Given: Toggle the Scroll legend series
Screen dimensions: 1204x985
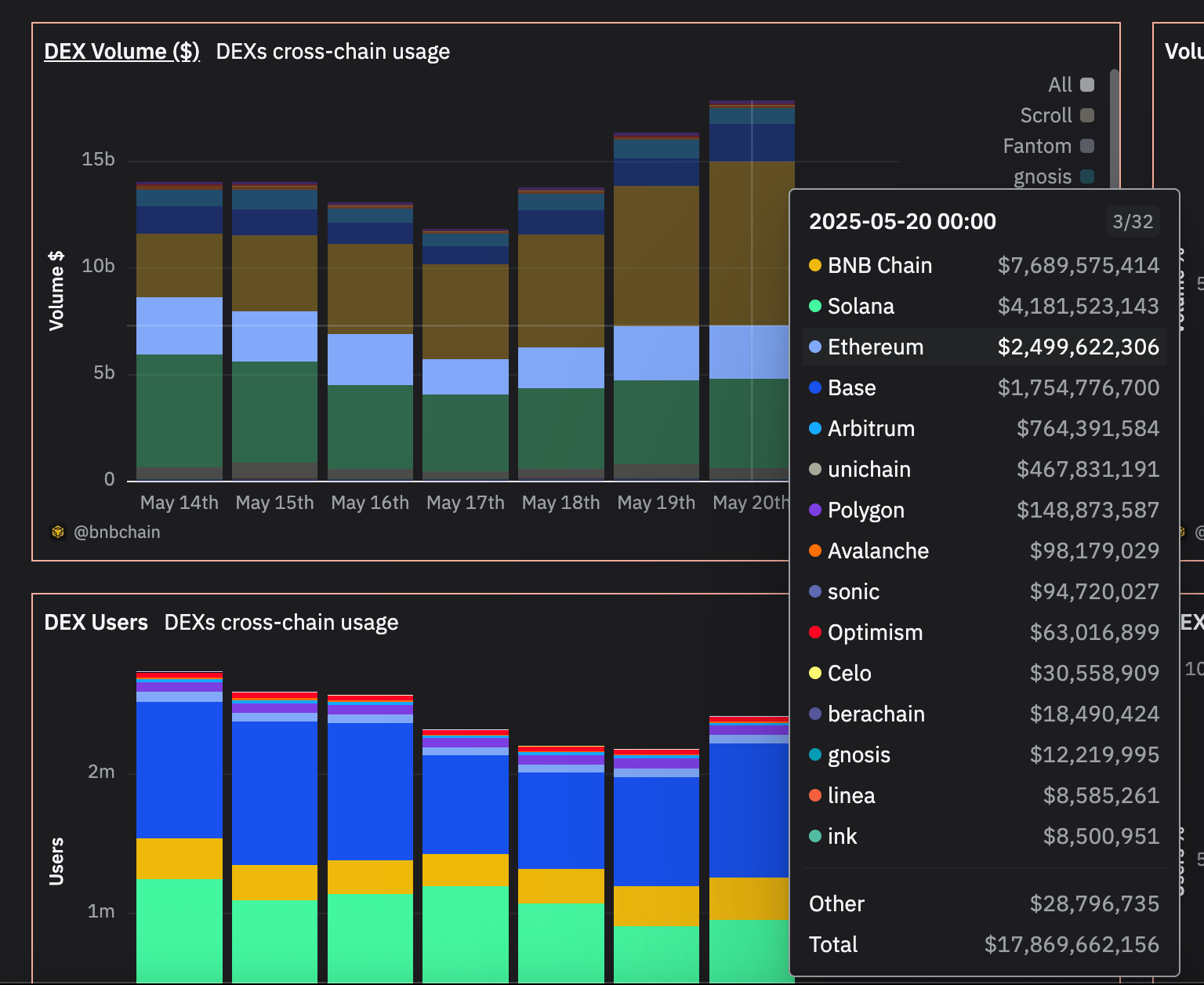Looking at the screenshot, I should (x=1087, y=115).
